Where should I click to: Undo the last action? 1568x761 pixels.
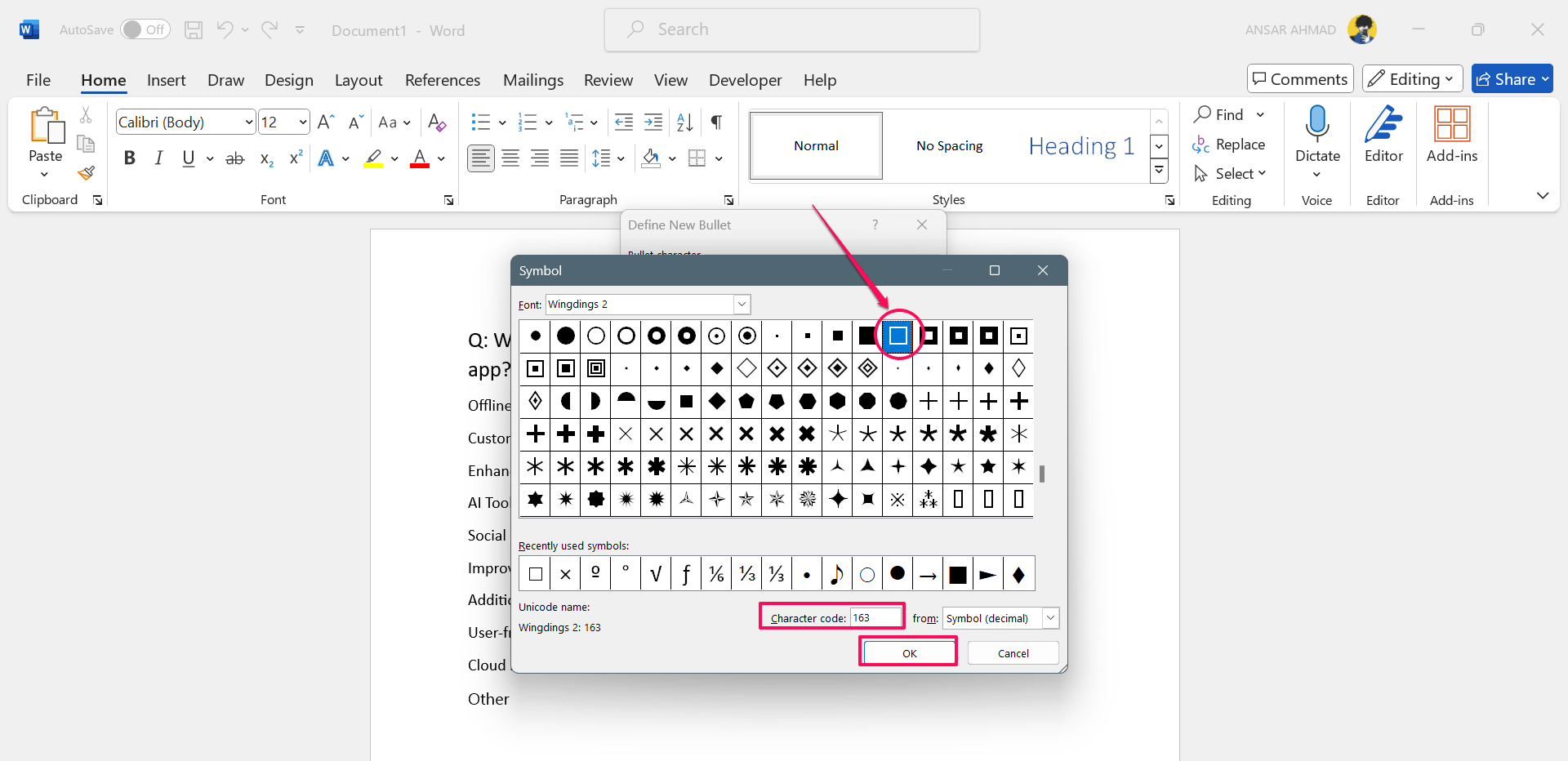(x=225, y=30)
